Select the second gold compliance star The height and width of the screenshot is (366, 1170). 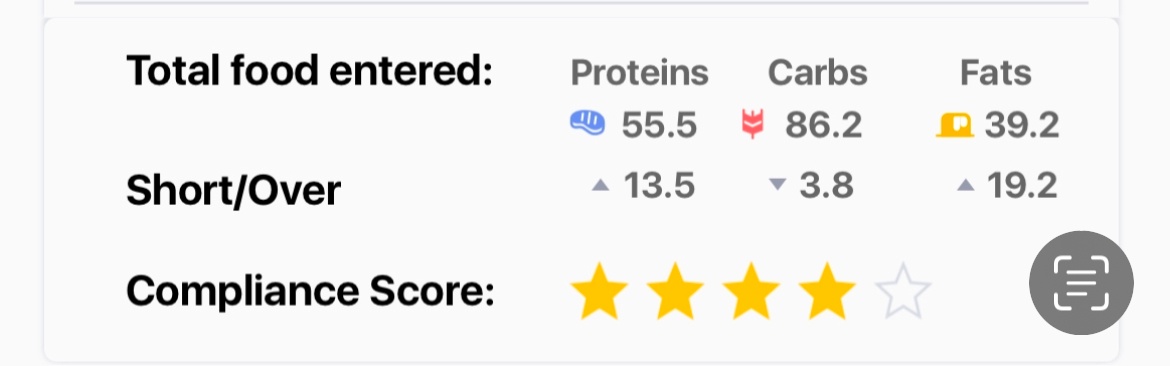pyautogui.click(x=675, y=291)
